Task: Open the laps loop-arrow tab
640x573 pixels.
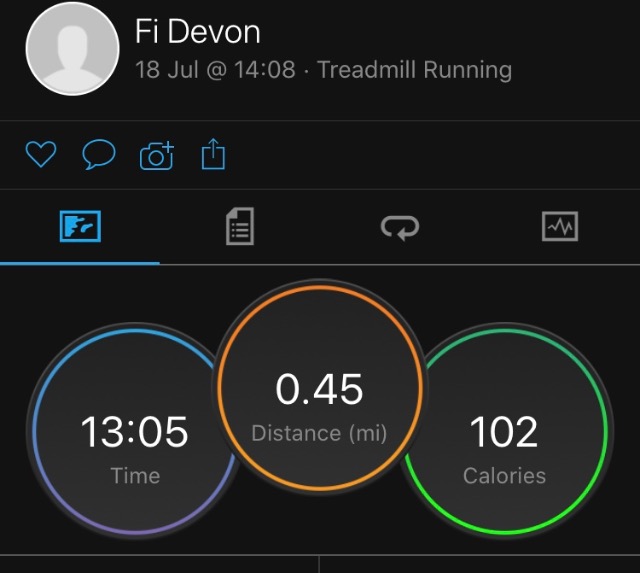Action: [400, 227]
